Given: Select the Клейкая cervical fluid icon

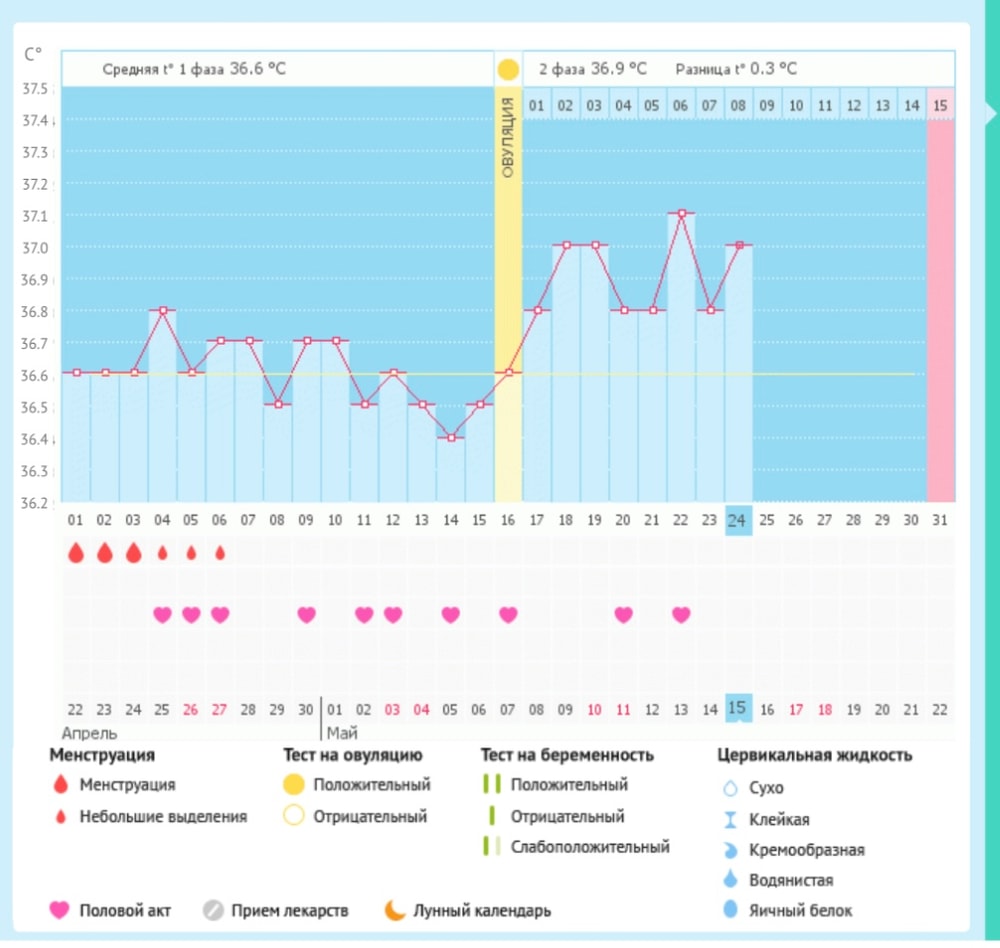Looking at the screenshot, I should click(730, 819).
